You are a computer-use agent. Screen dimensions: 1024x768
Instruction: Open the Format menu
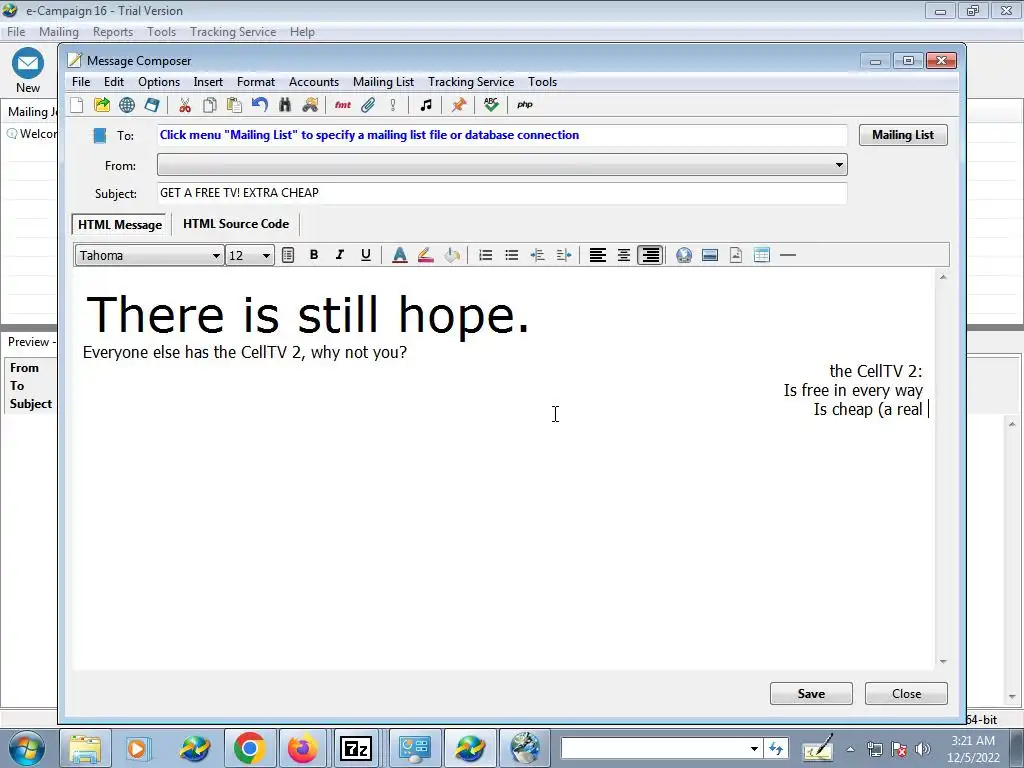255,82
